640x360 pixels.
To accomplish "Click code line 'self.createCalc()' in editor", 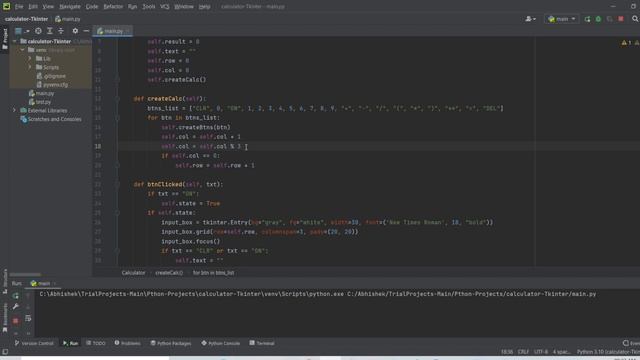I will [177, 80].
